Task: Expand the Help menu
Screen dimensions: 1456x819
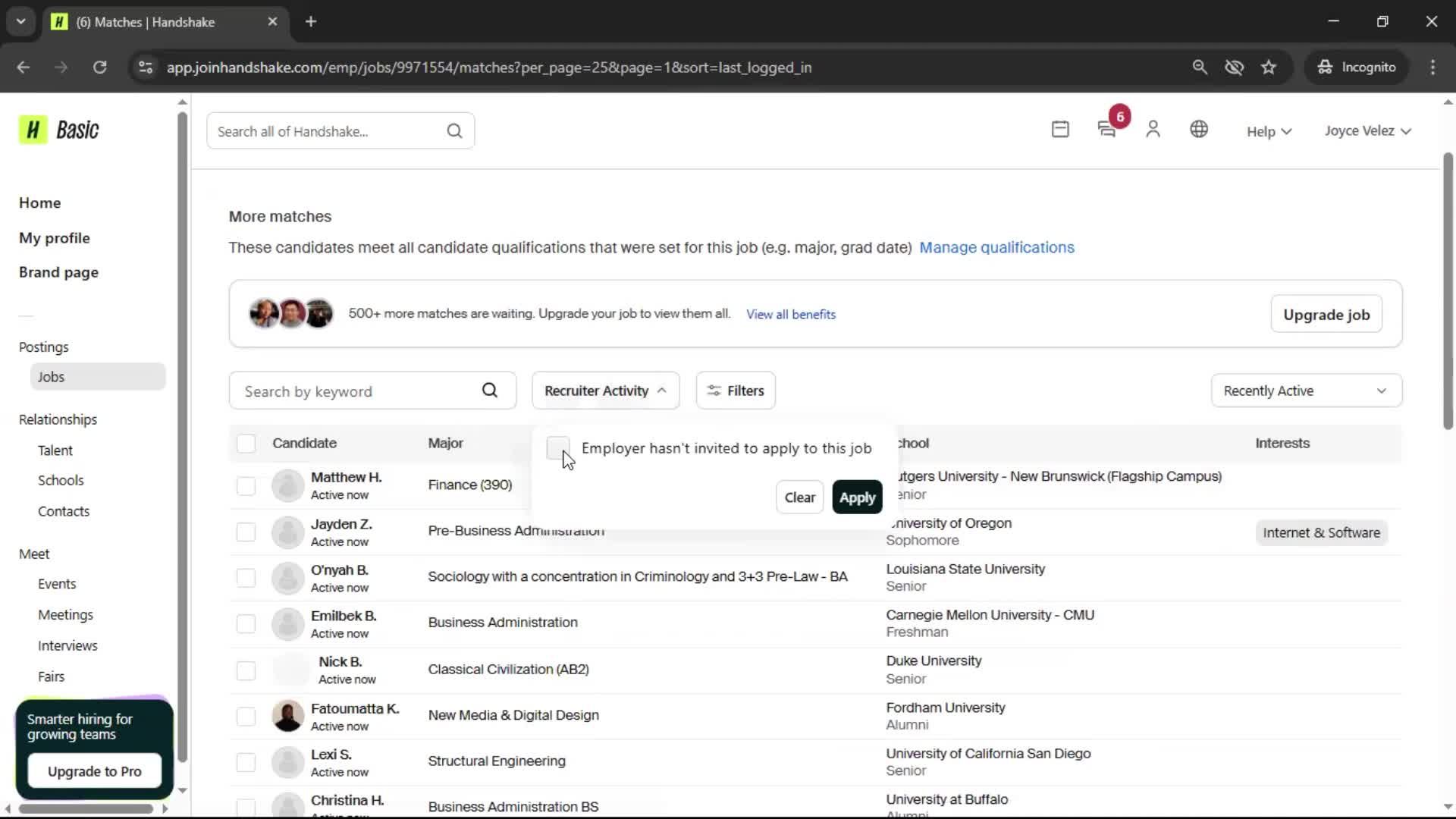Action: coord(1269,131)
